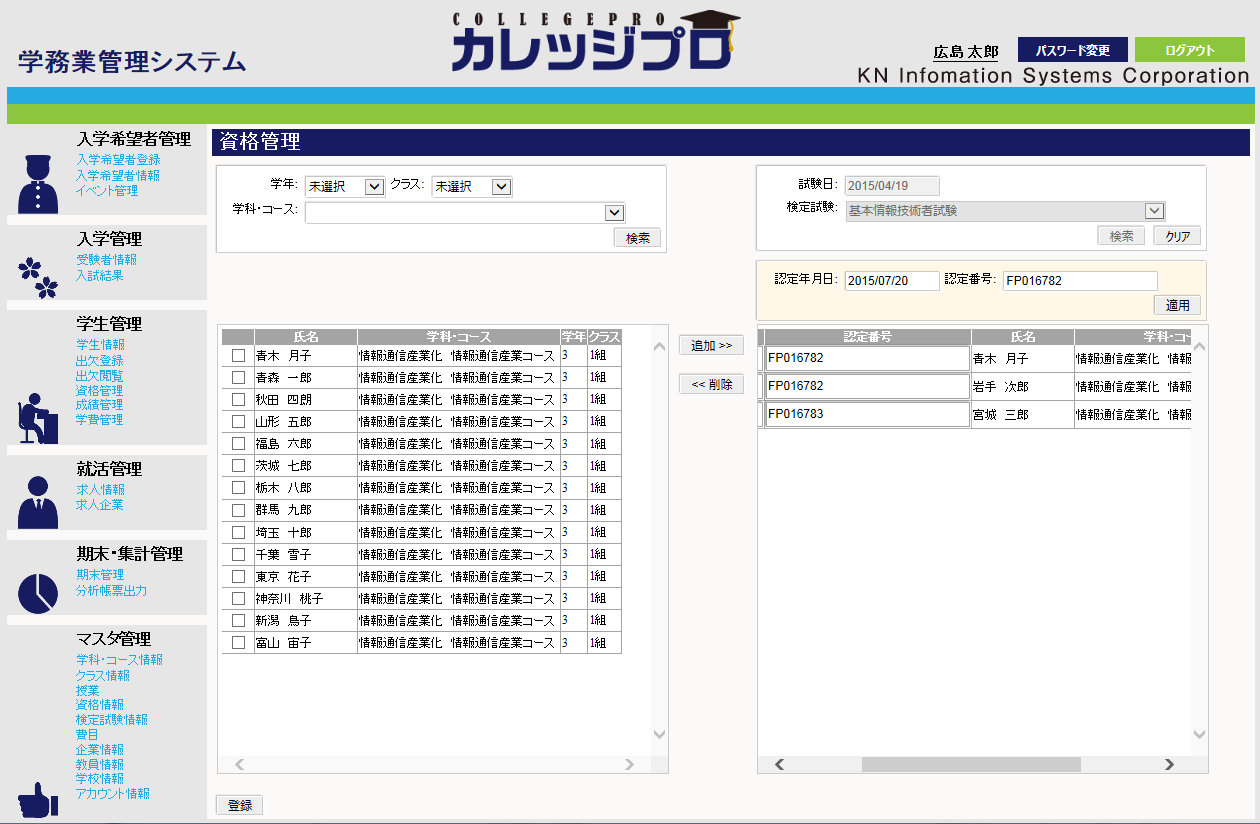Image resolution: width=1260 pixels, height=824 pixels.
Task: Click the パスワード変更 button
Action: point(1073,50)
